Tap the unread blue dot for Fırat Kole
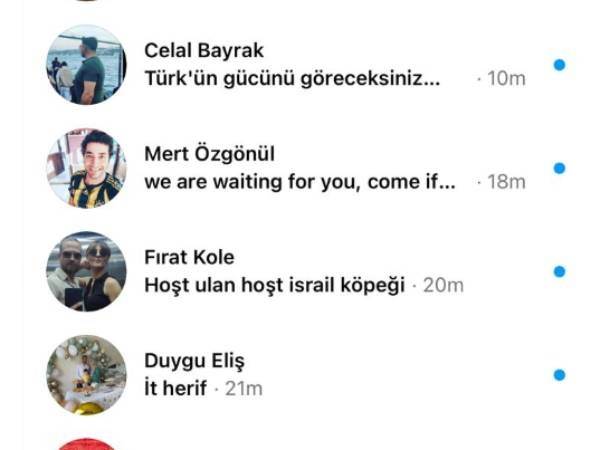Image resolution: width=600 pixels, height=450 pixels. tap(559, 271)
